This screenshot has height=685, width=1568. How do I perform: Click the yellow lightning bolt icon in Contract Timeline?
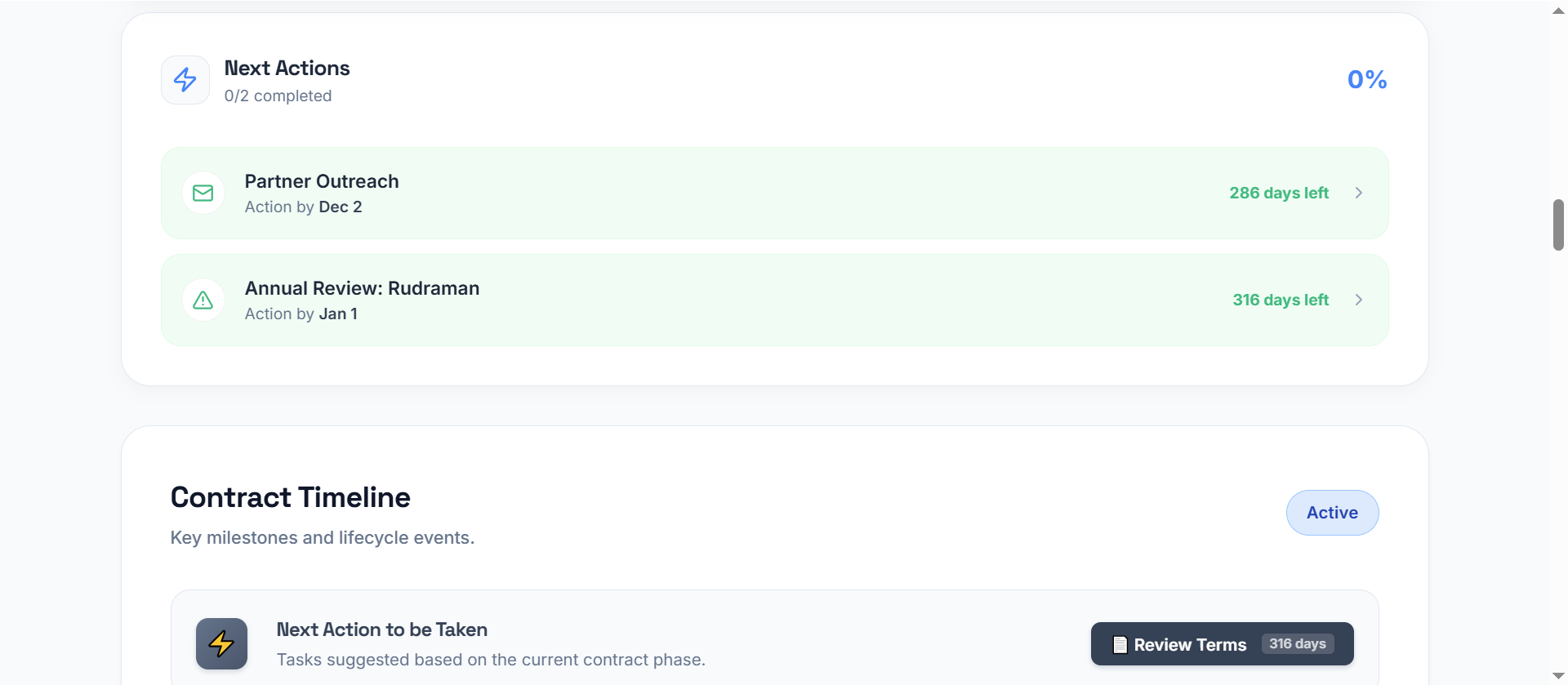pyautogui.click(x=221, y=643)
